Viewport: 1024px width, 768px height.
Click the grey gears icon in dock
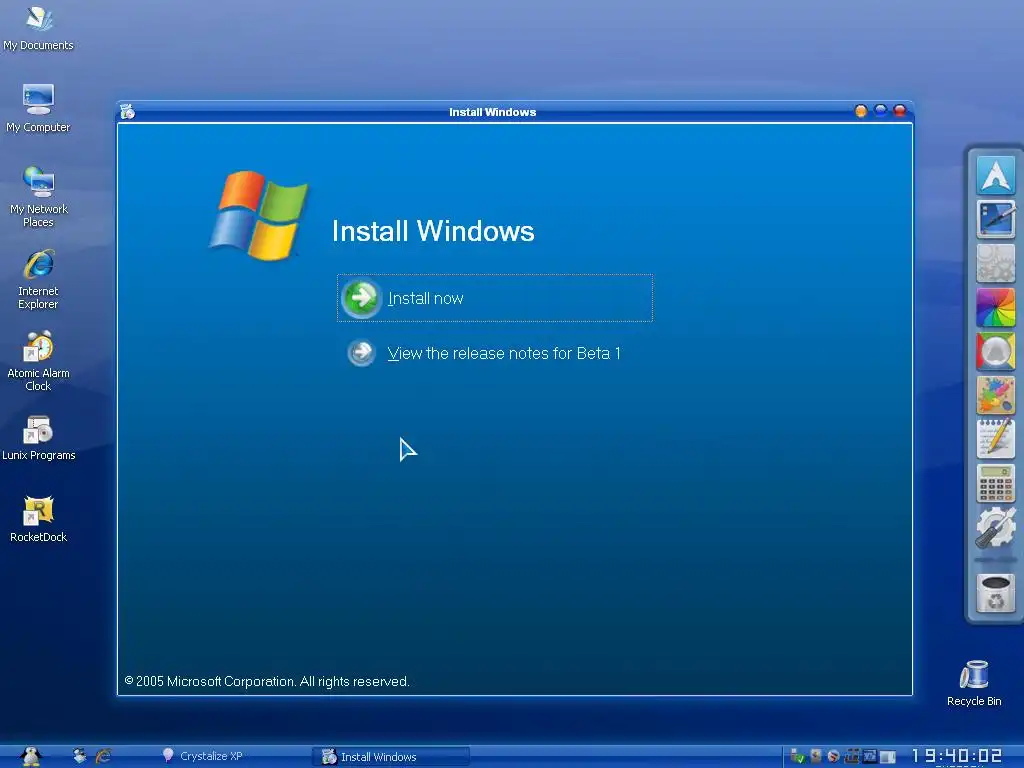click(995, 263)
